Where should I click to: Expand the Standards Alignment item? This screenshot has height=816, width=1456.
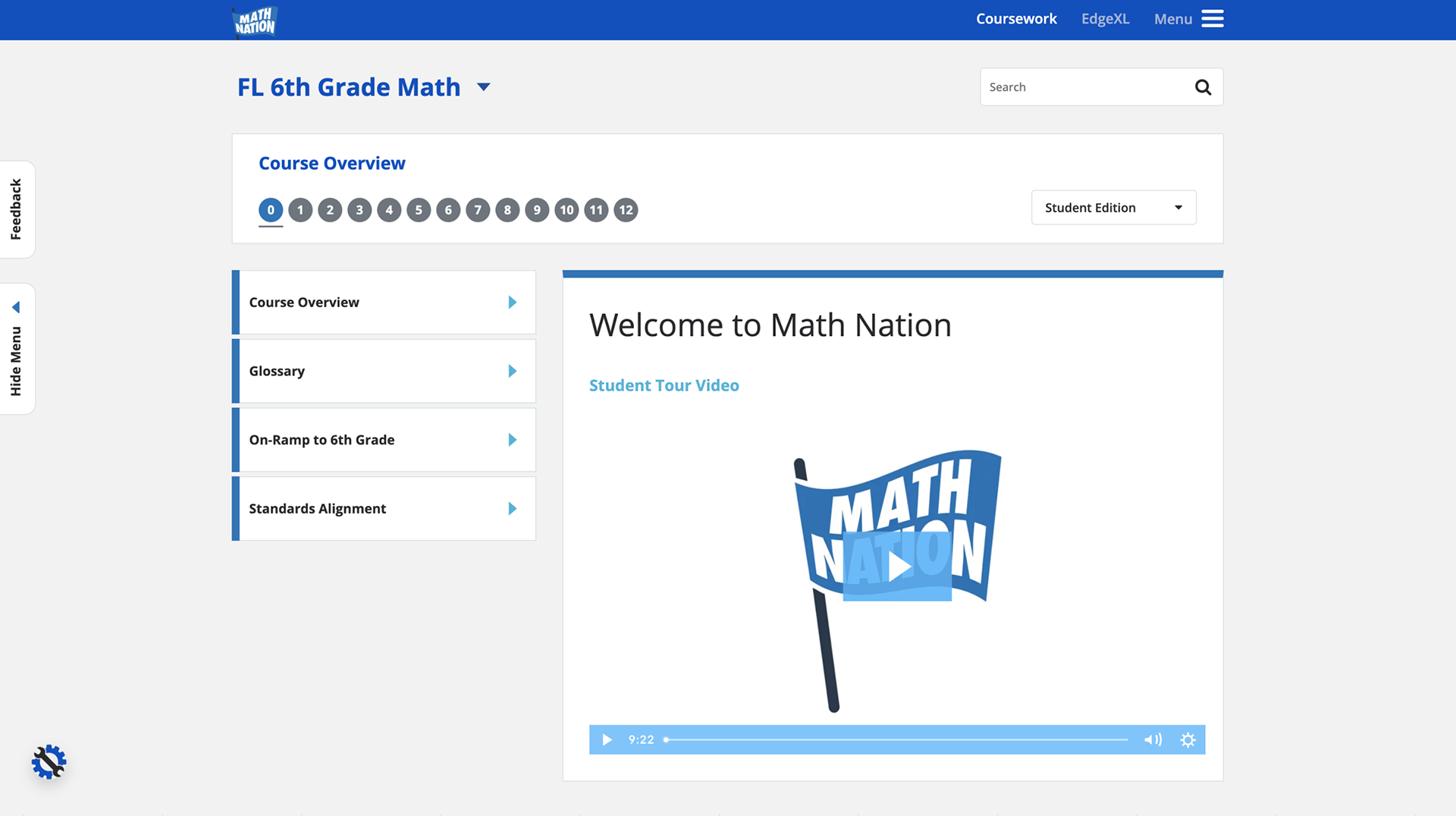(x=384, y=509)
